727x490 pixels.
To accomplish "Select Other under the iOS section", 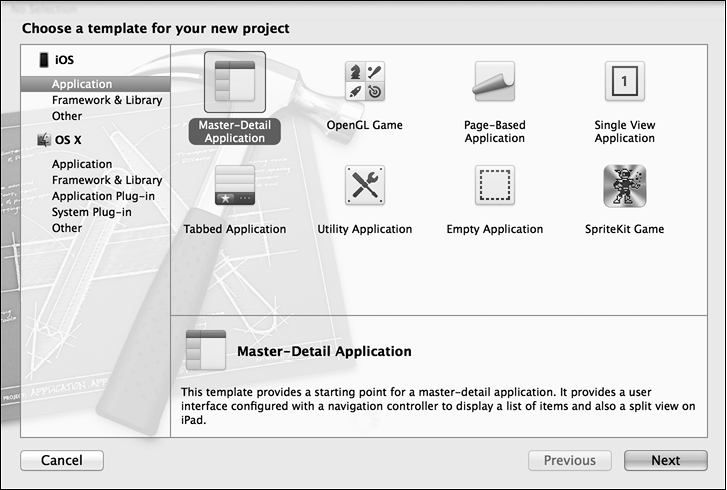I will (x=67, y=116).
